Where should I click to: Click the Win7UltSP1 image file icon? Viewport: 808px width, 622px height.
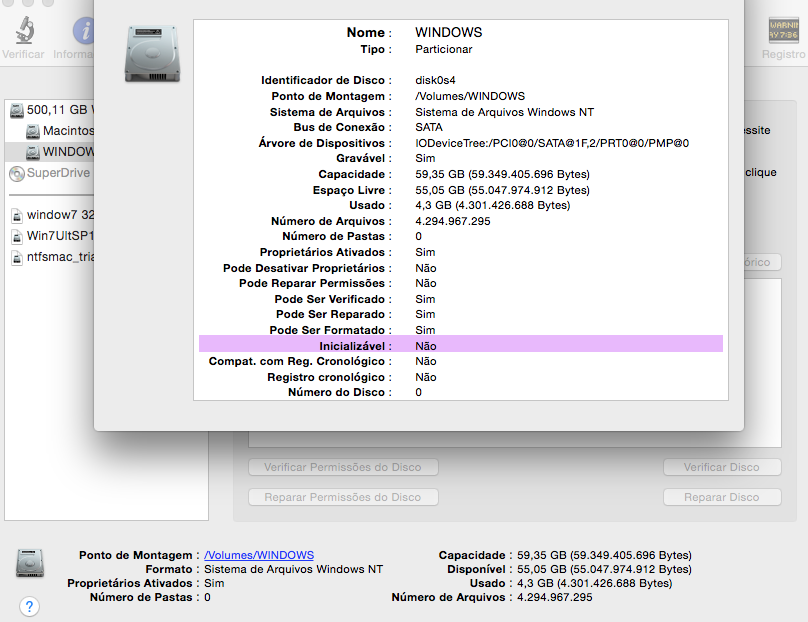click(17, 237)
